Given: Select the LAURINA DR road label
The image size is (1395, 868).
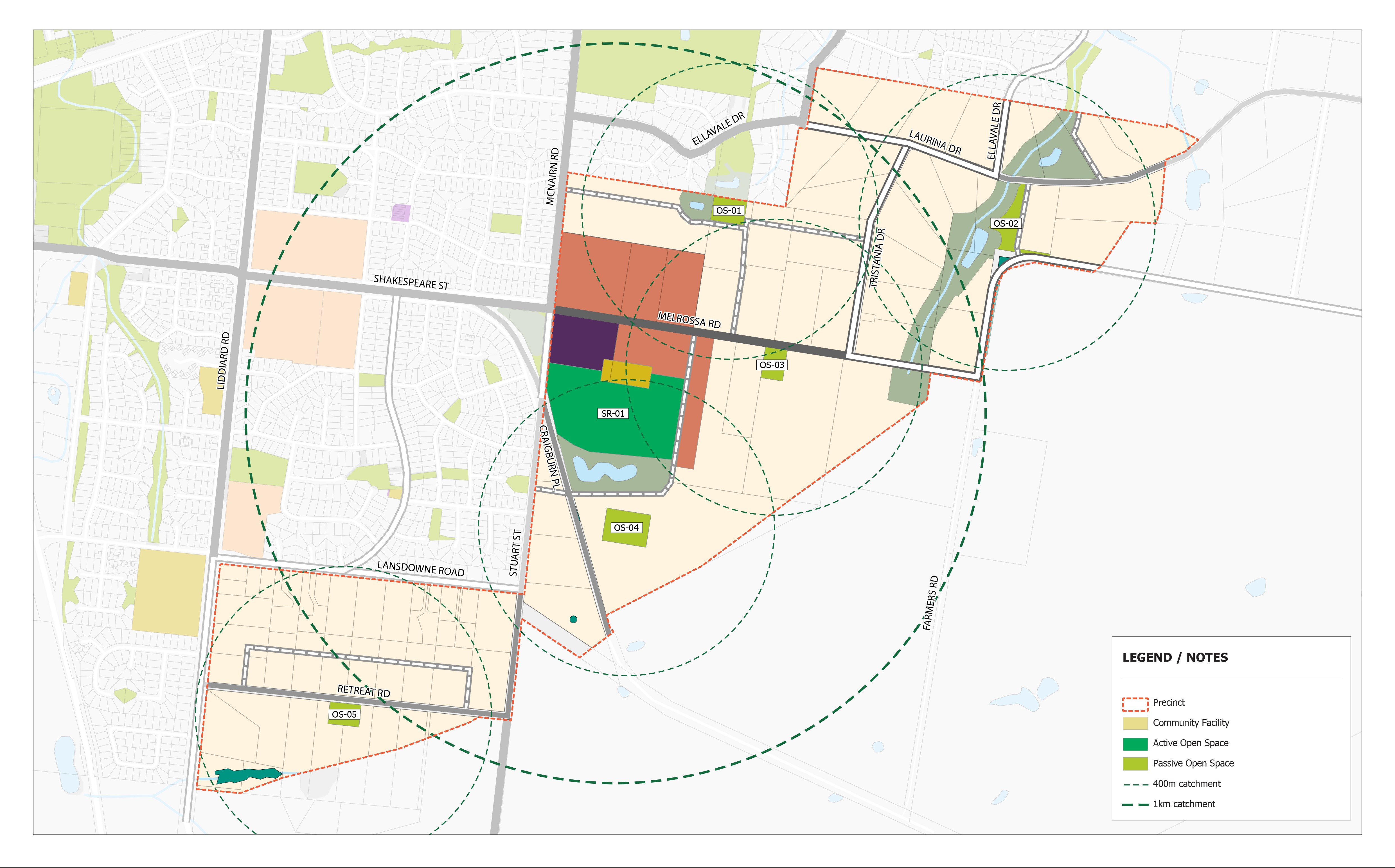Looking at the screenshot, I should coord(935,142).
